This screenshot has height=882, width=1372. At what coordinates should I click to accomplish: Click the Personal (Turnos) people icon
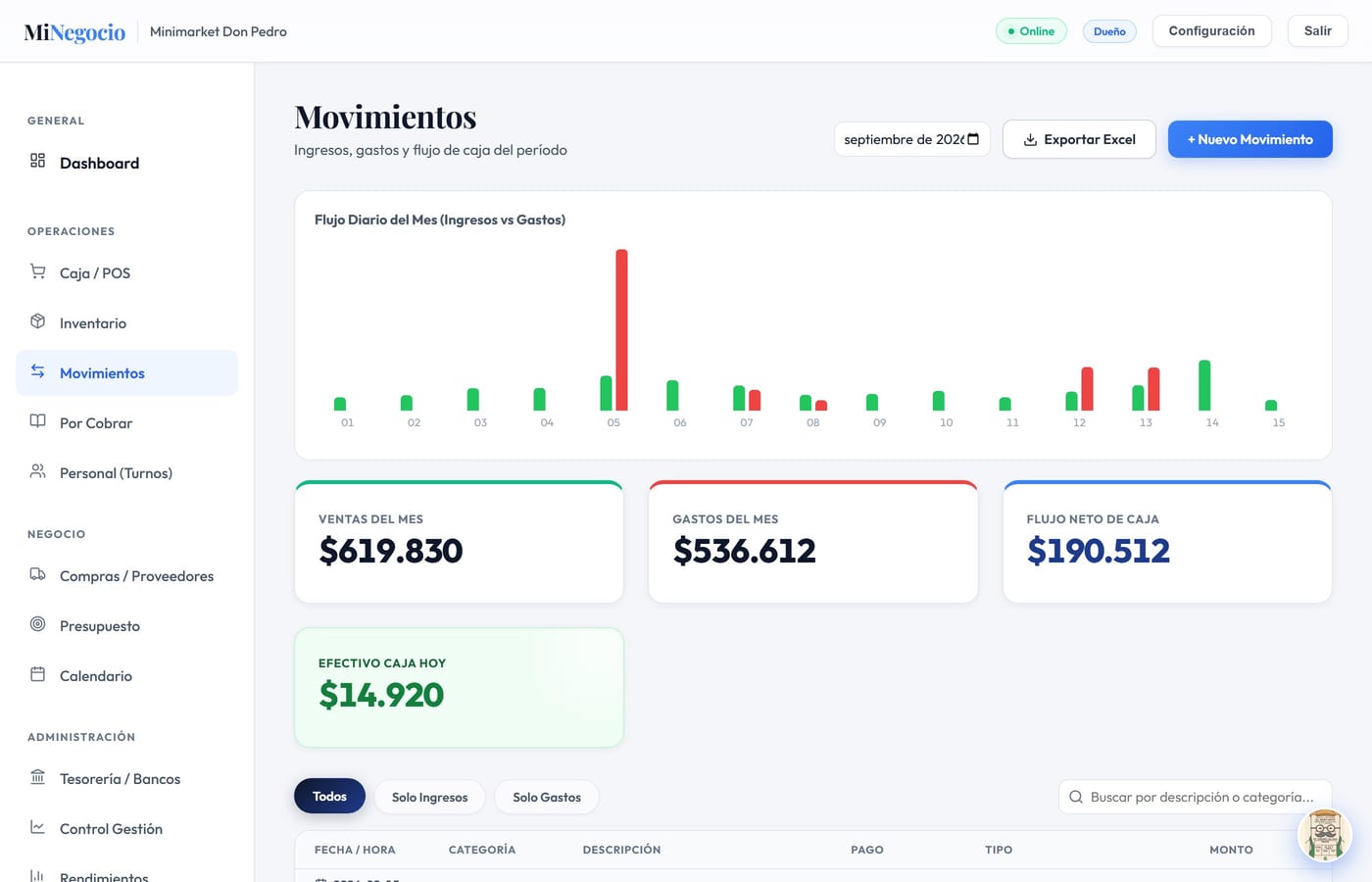37,471
